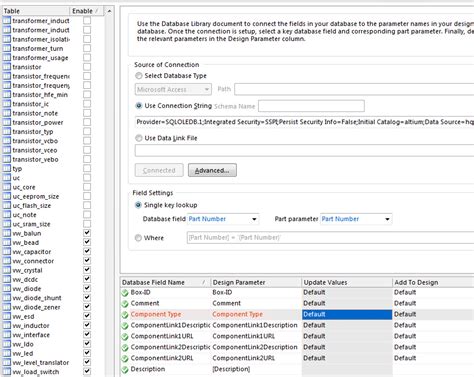Click the table icon beside vw_connector
The height and width of the screenshot is (377, 474).
pos(7,261)
